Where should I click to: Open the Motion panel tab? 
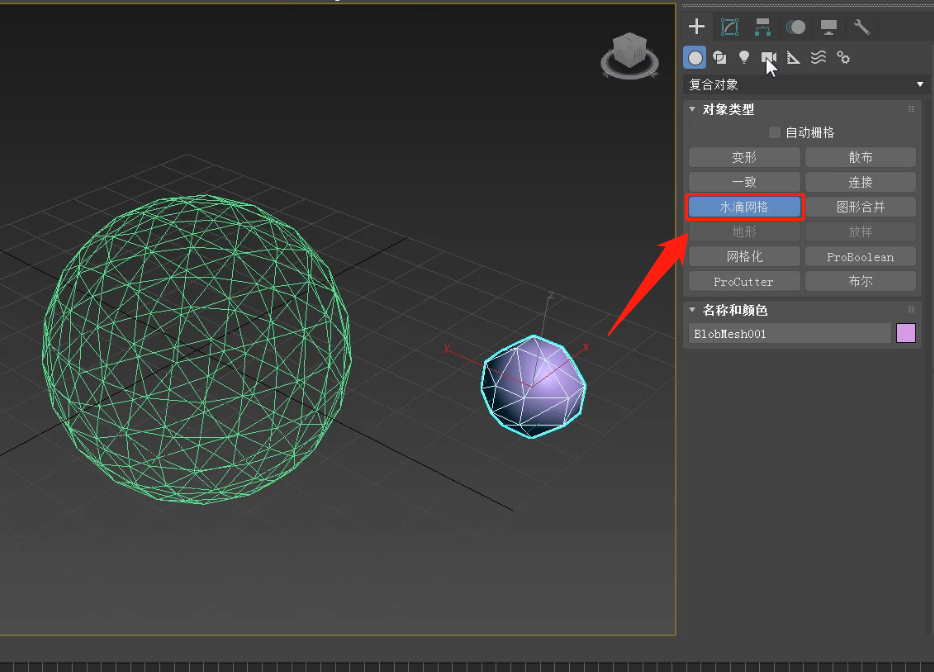(796, 27)
